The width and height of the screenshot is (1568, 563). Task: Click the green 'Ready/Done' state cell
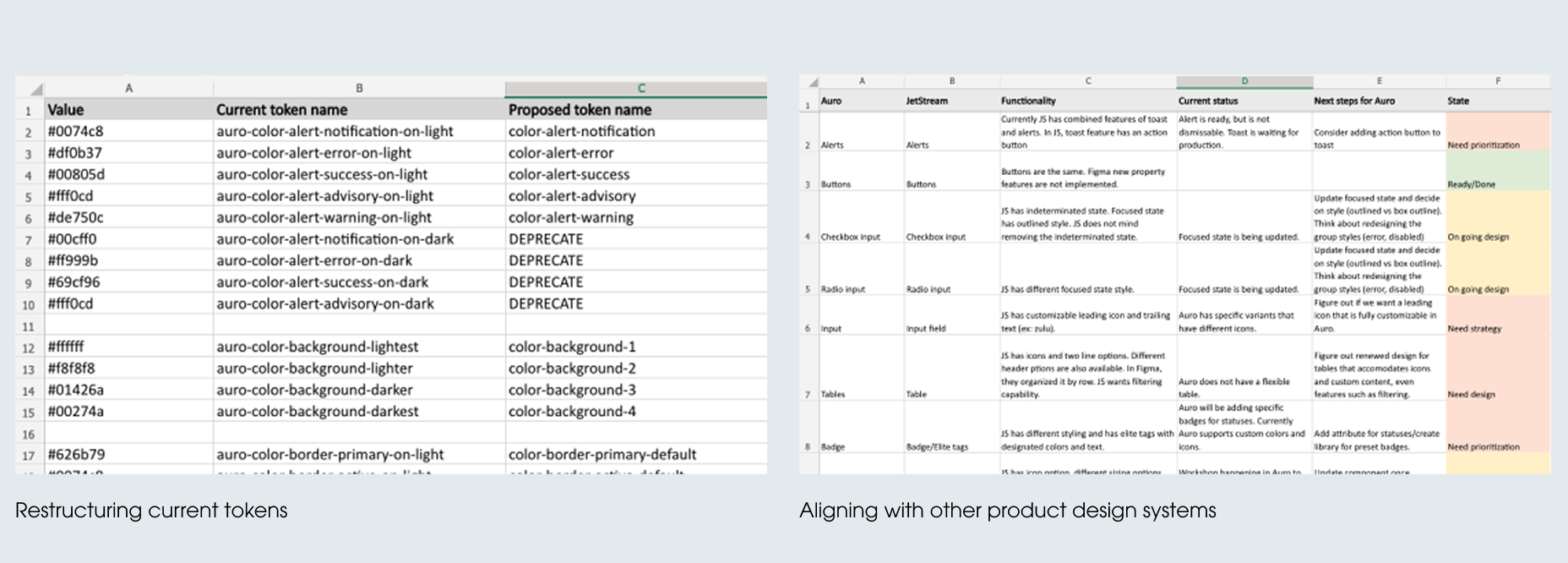(x=1498, y=171)
